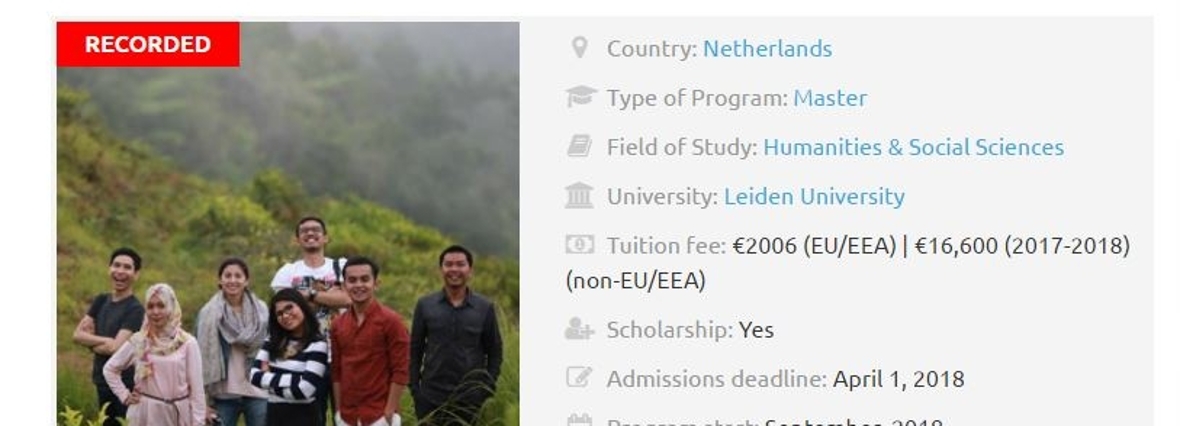The height and width of the screenshot is (426, 1180).
Task: Click the book icon beside Field of Study
Action: click(580, 147)
